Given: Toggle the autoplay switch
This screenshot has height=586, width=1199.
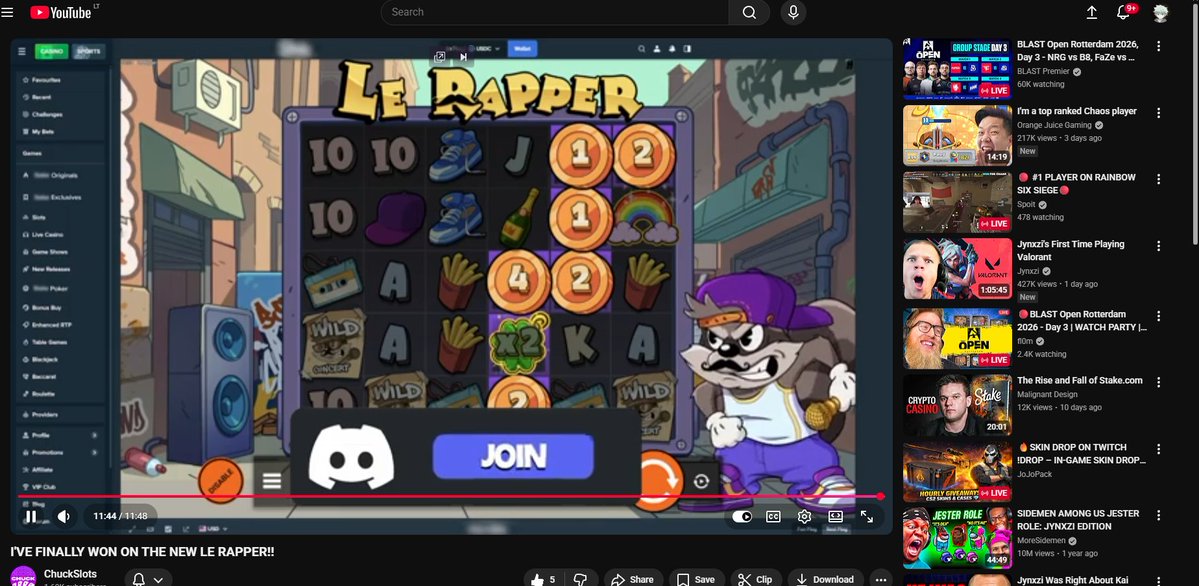Looking at the screenshot, I should pyautogui.click(x=742, y=516).
